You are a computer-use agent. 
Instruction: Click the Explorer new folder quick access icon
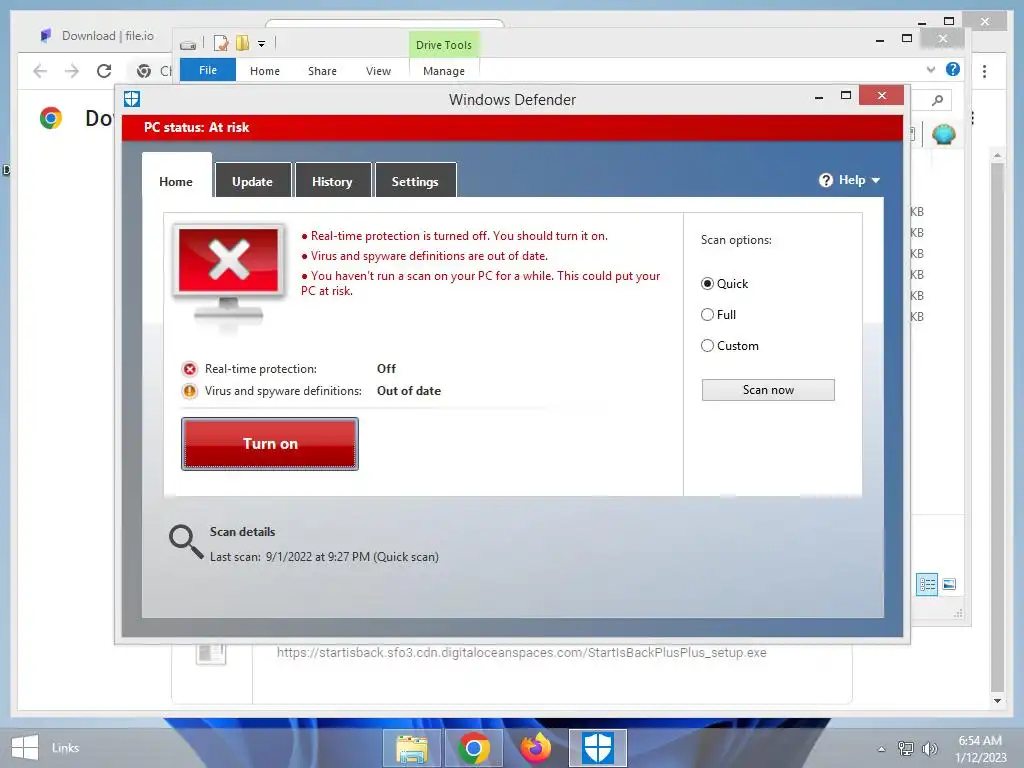click(242, 43)
